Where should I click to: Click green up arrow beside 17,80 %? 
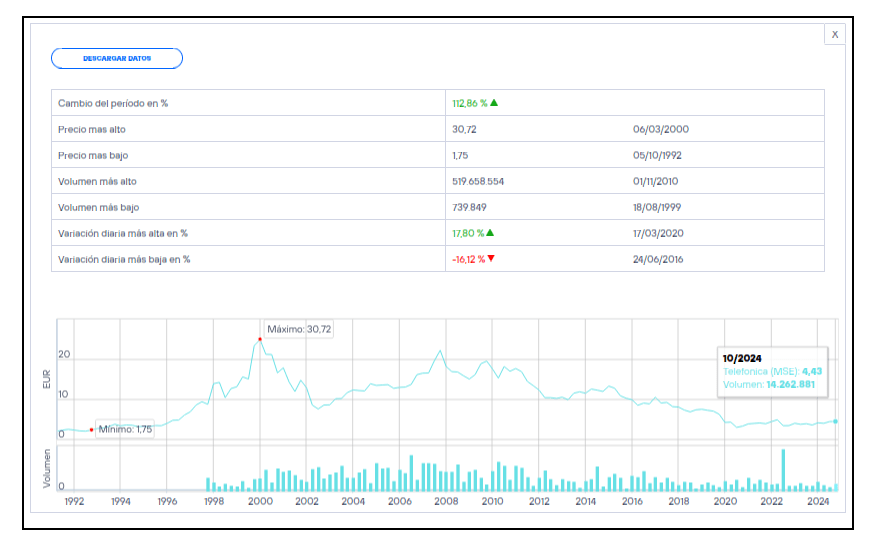click(490, 233)
